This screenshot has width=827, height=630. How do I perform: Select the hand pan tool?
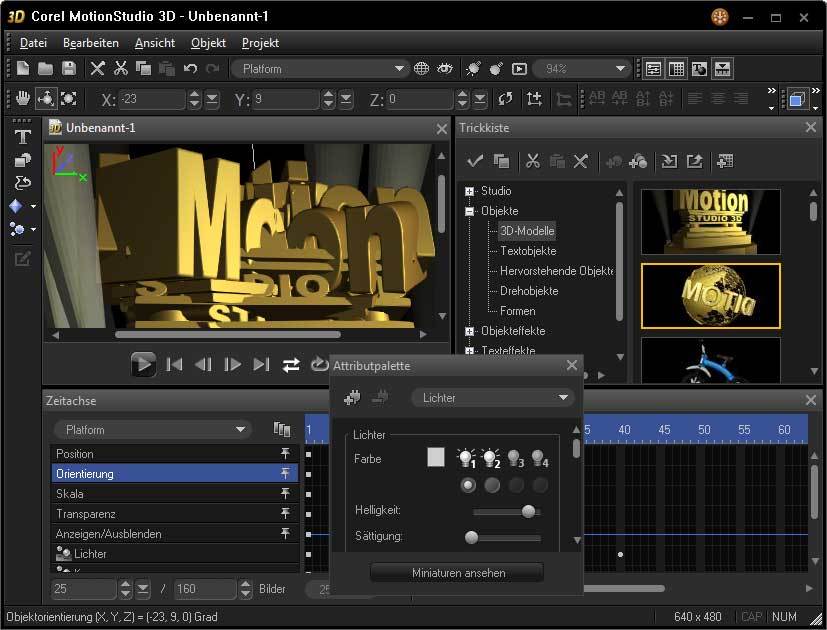point(22,99)
